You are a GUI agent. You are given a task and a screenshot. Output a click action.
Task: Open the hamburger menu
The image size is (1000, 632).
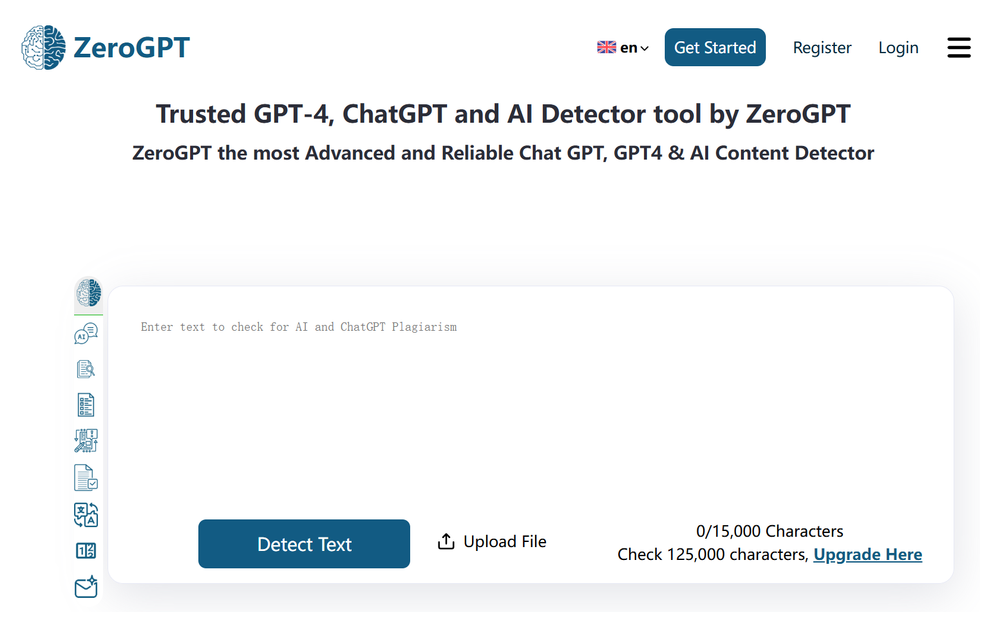pos(959,48)
